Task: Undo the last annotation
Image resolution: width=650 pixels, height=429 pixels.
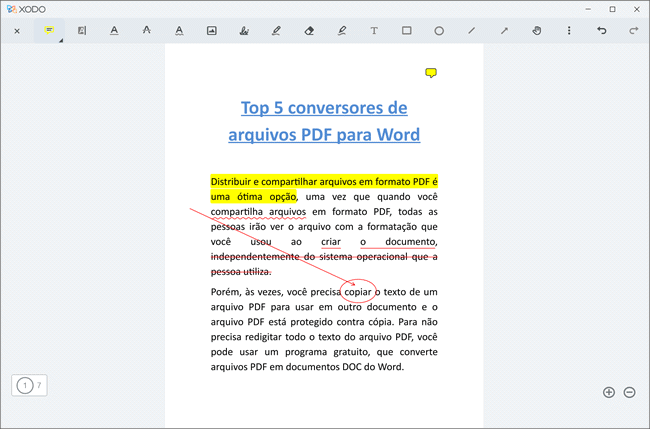Action: (601, 31)
